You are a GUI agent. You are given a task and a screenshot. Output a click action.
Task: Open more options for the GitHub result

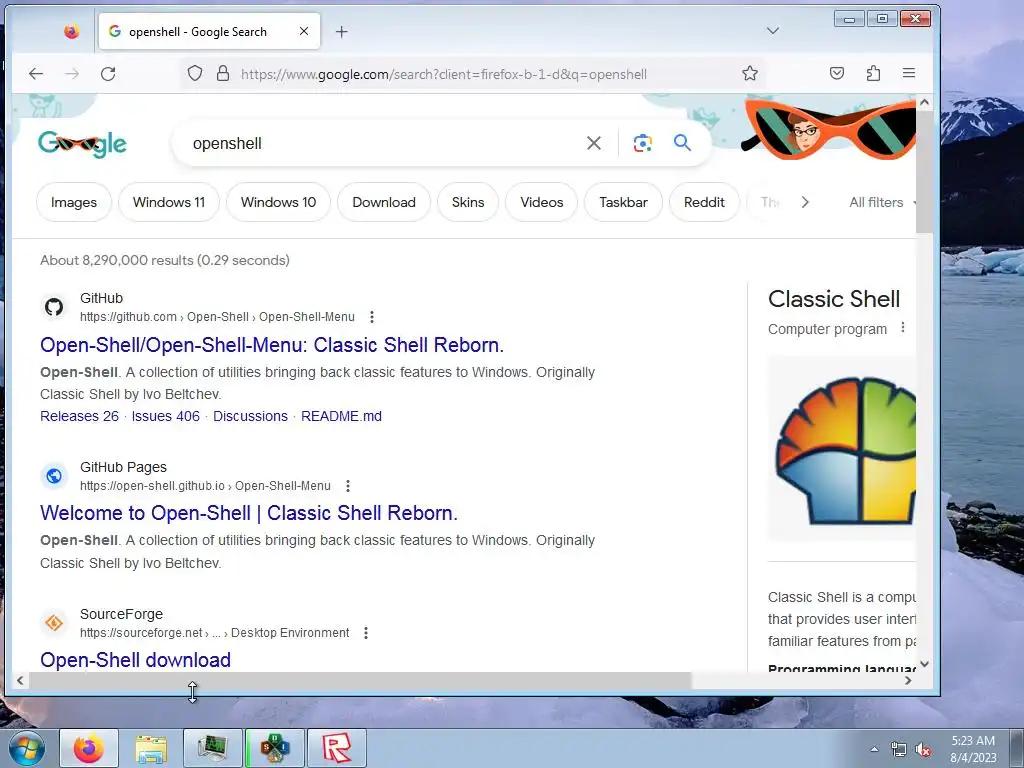(372, 317)
